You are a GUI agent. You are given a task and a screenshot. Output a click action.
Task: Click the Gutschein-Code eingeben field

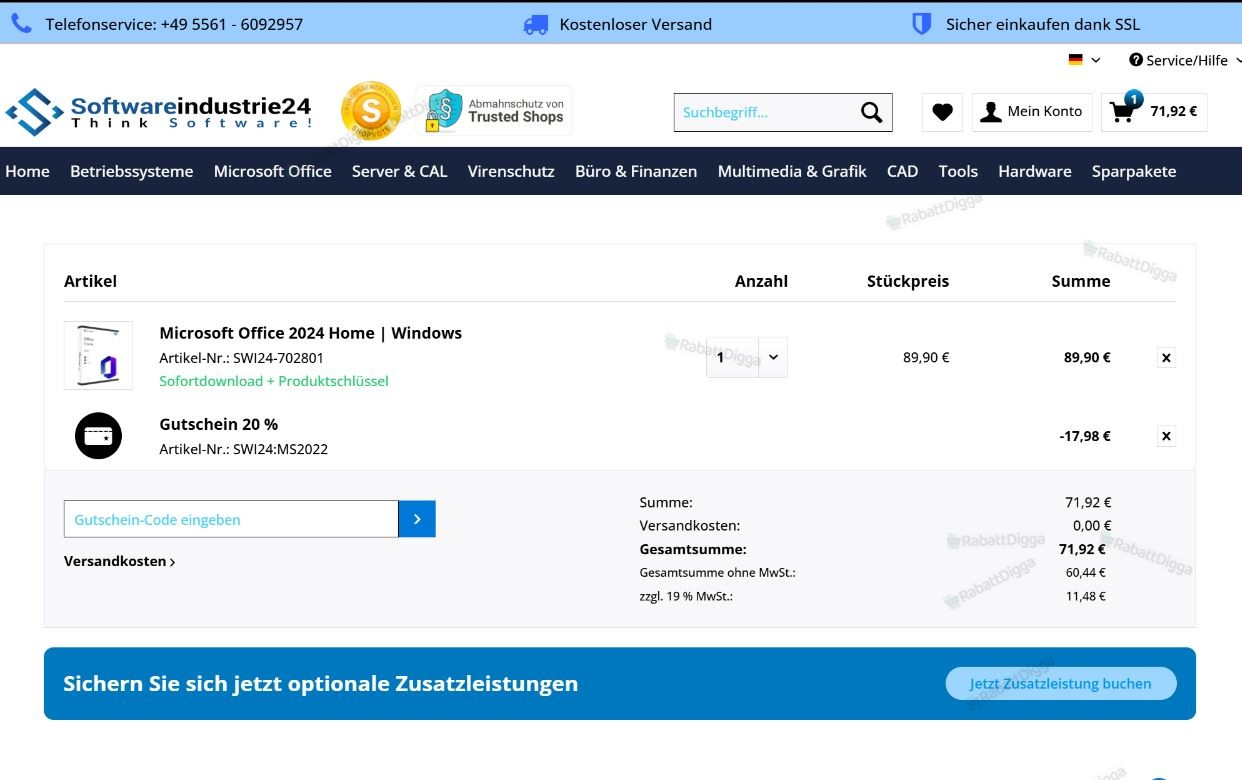click(231, 519)
